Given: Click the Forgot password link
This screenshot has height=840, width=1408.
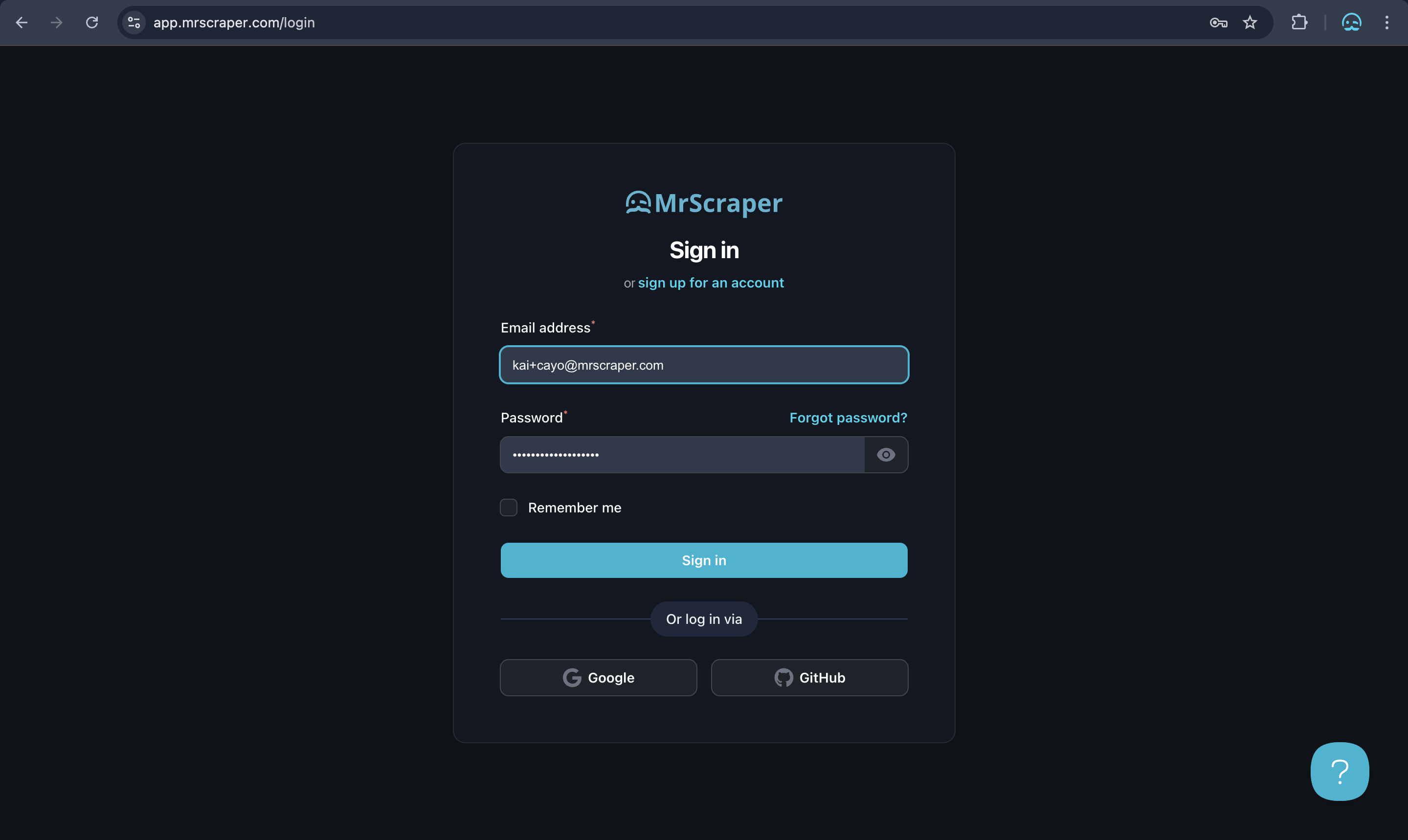Looking at the screenshot, I should 848,417.
